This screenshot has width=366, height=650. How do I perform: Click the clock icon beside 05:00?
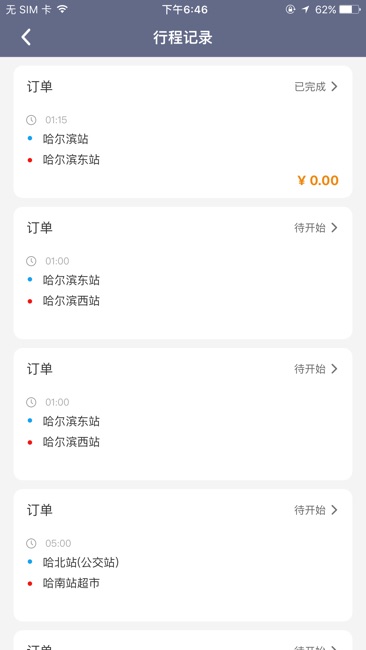tap(31, 543)
